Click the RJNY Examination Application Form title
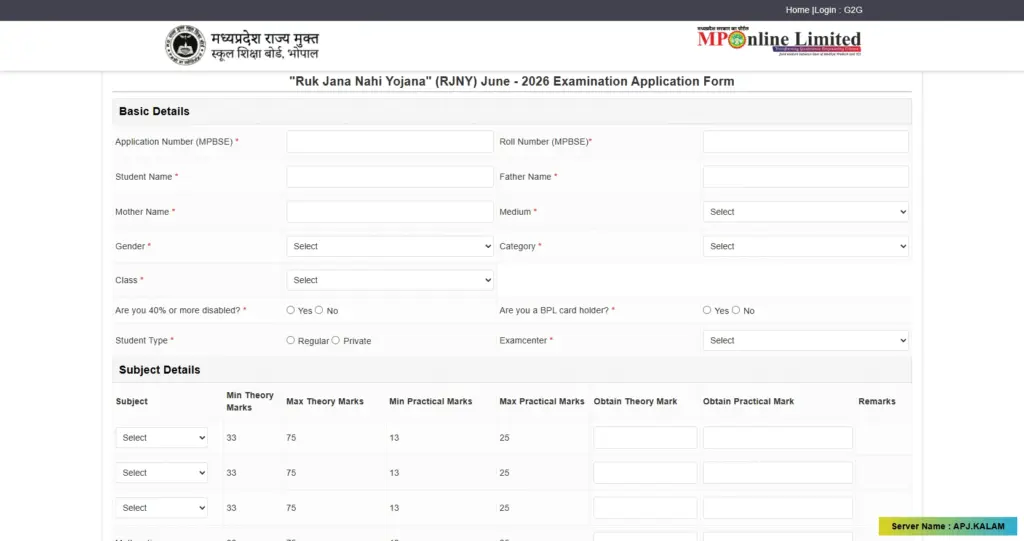 [512, 82]
